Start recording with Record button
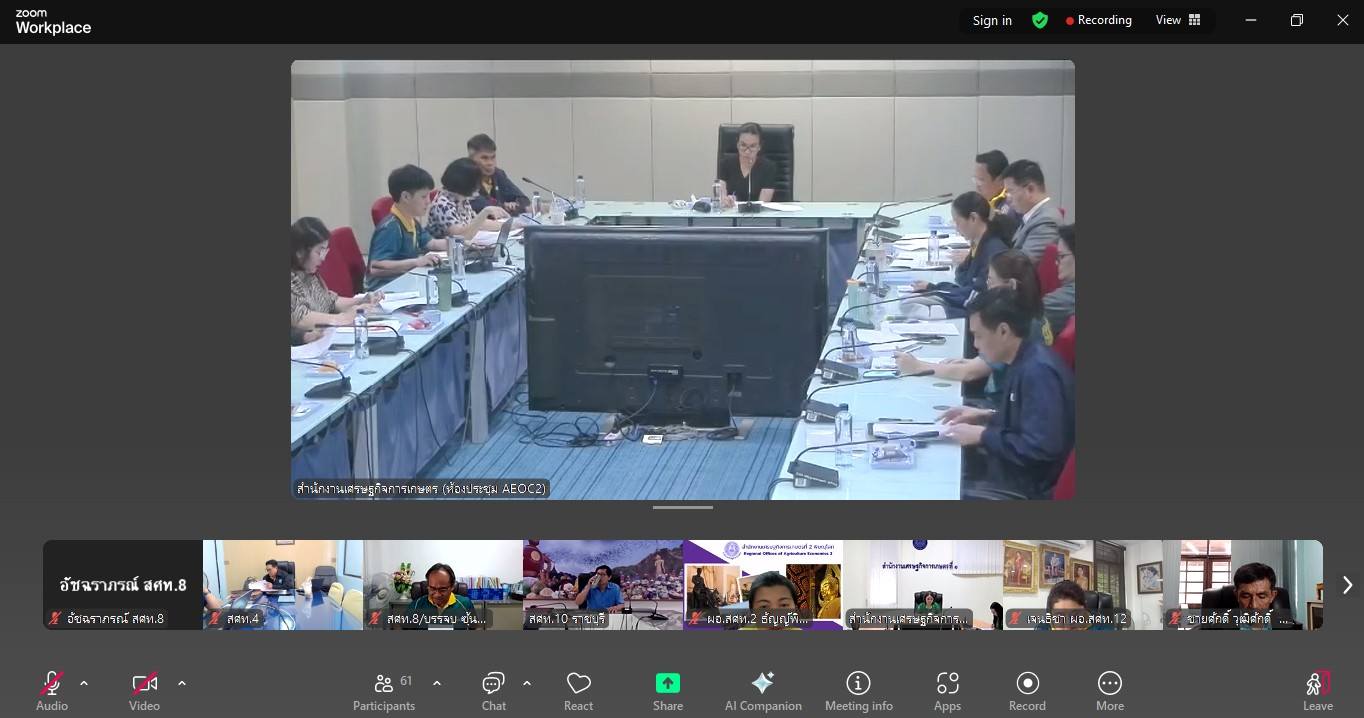 pyautogui.click(x=1027, y=691)
